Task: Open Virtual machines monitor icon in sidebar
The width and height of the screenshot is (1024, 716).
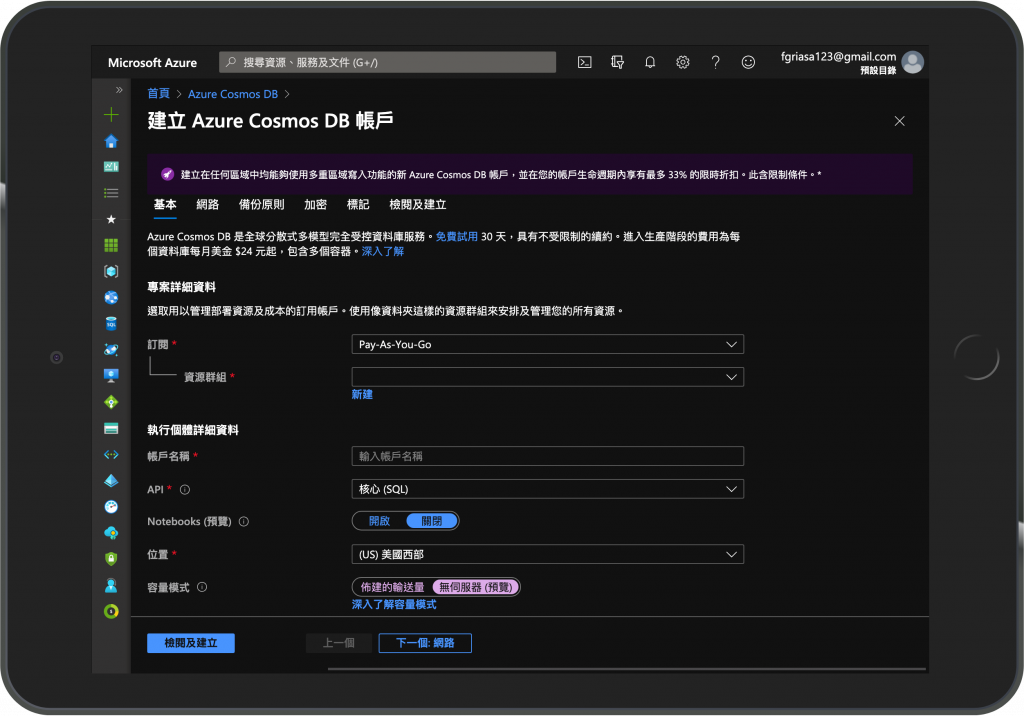Action: 111,376
